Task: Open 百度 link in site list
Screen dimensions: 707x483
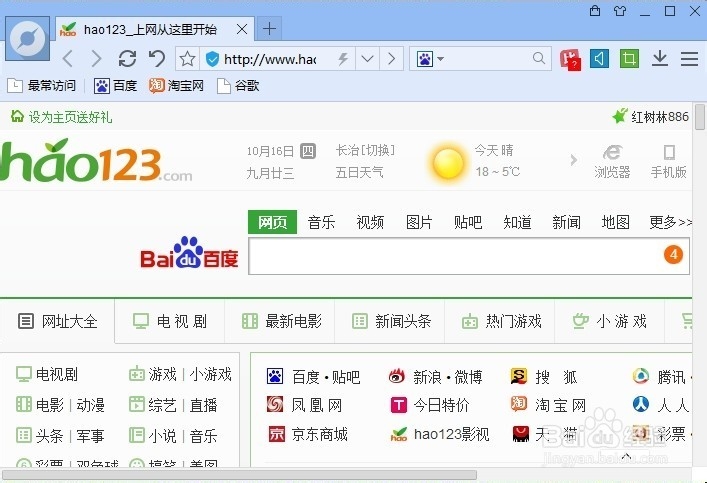Action: 305,377
